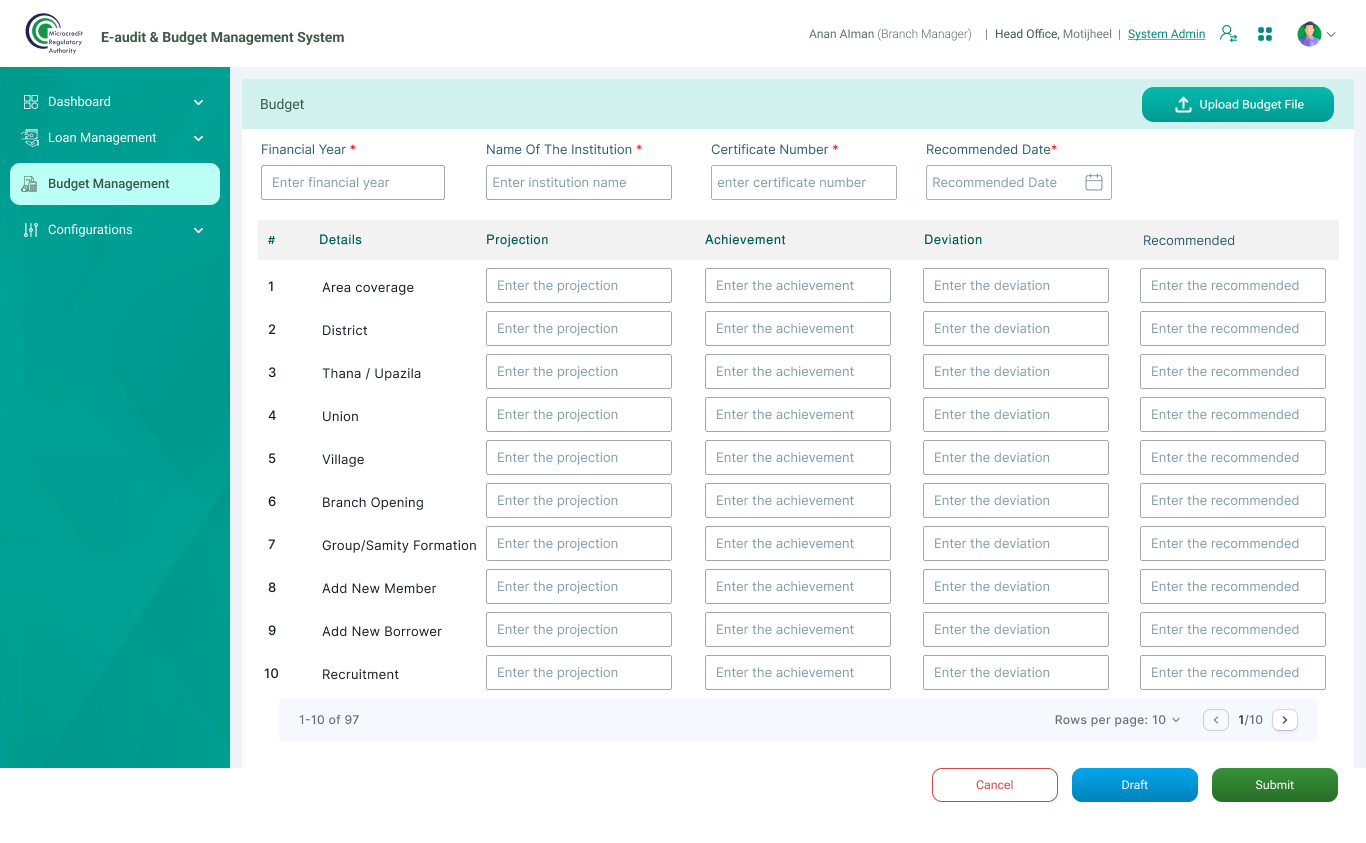Click the Upload Budget File button
The image size is (1366, 843).
point(1238,104)
